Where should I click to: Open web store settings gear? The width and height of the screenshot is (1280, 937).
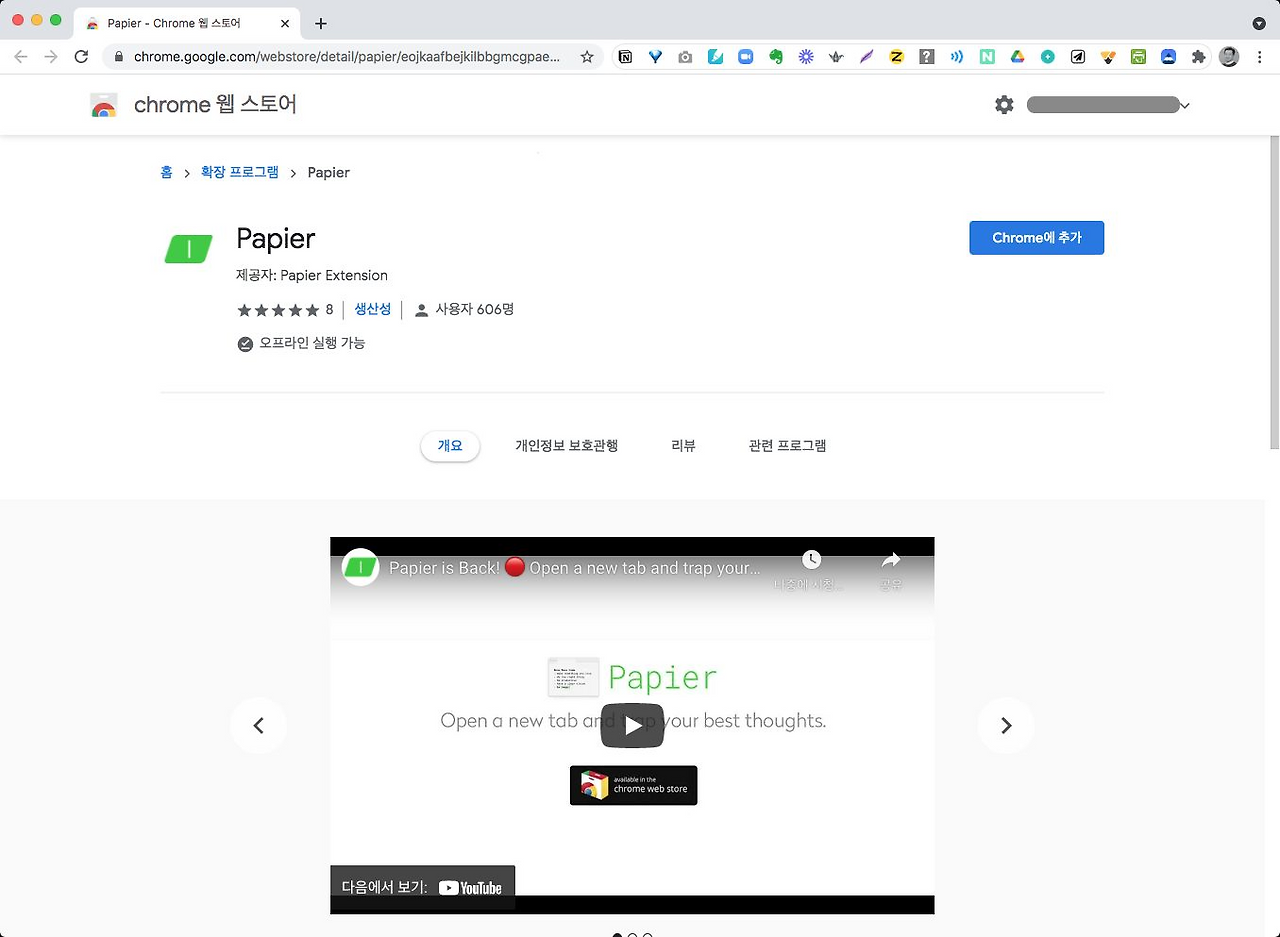pyautogui.click(x=1004, y=105)
